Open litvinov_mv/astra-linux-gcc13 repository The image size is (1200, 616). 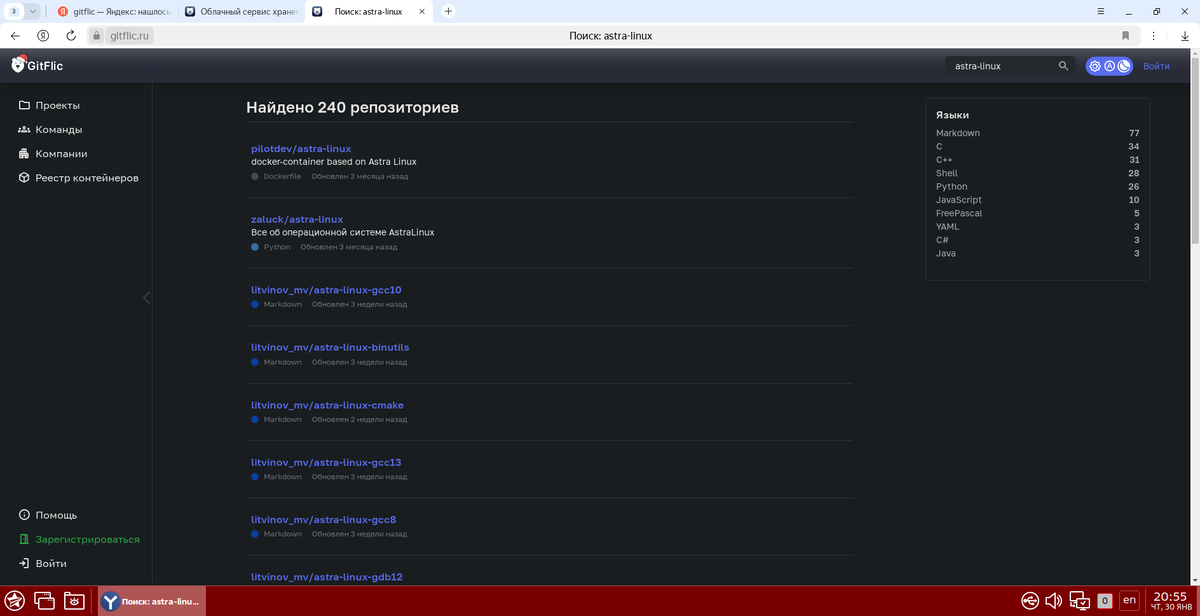(326, 462)
